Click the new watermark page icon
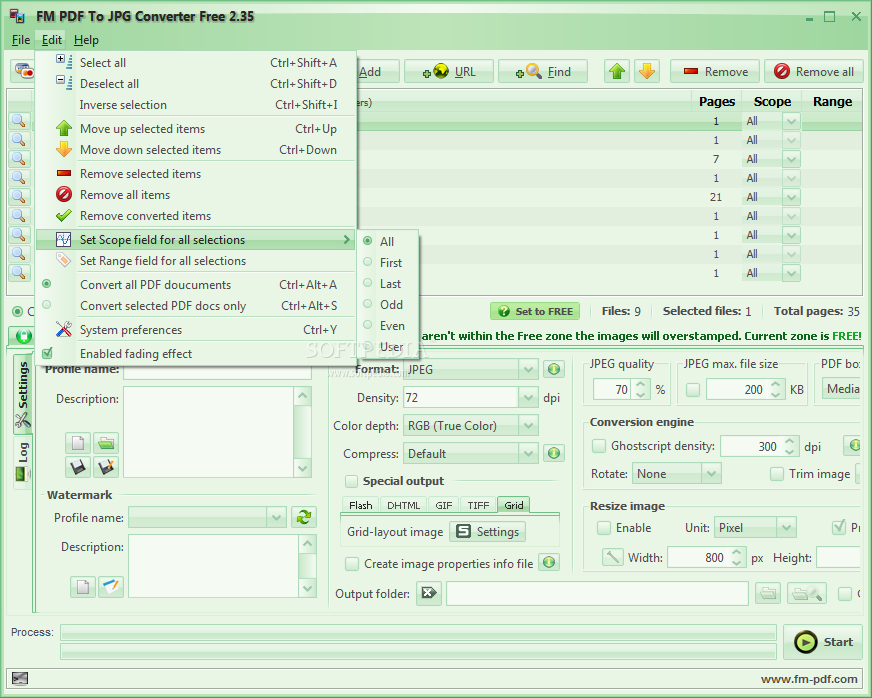 [x=83, y=587]
